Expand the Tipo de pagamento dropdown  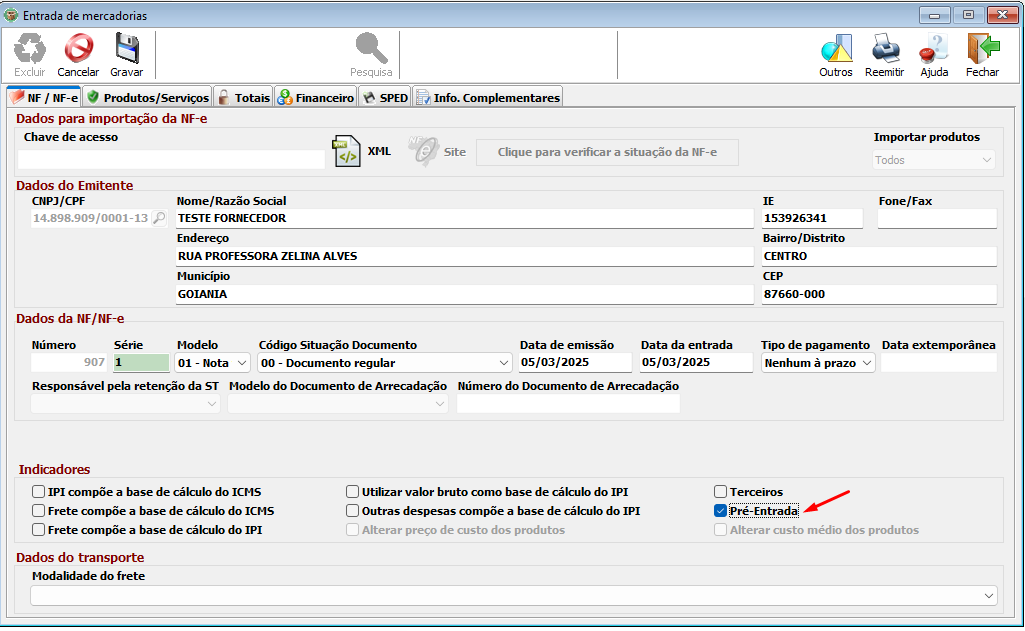[866, 363]
